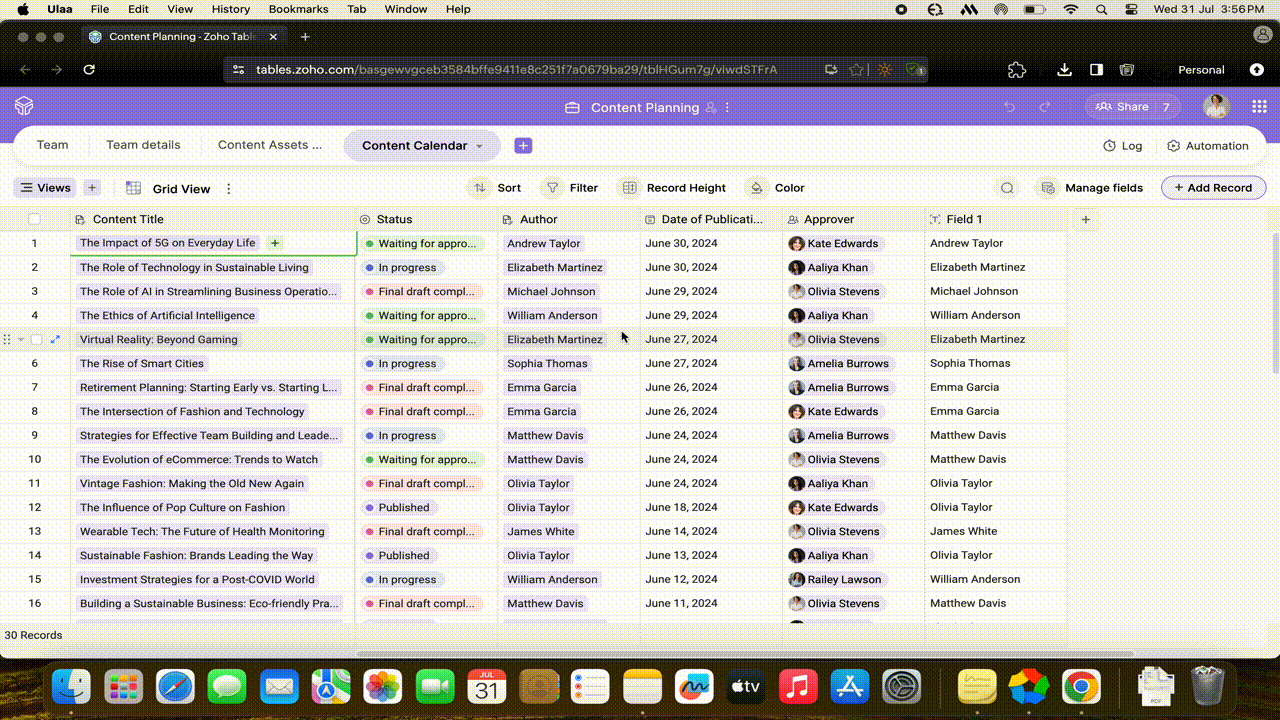Viewport: 1280px width, 720px height.
Task: Toggle the Views panel button
Action: point(45,188)
